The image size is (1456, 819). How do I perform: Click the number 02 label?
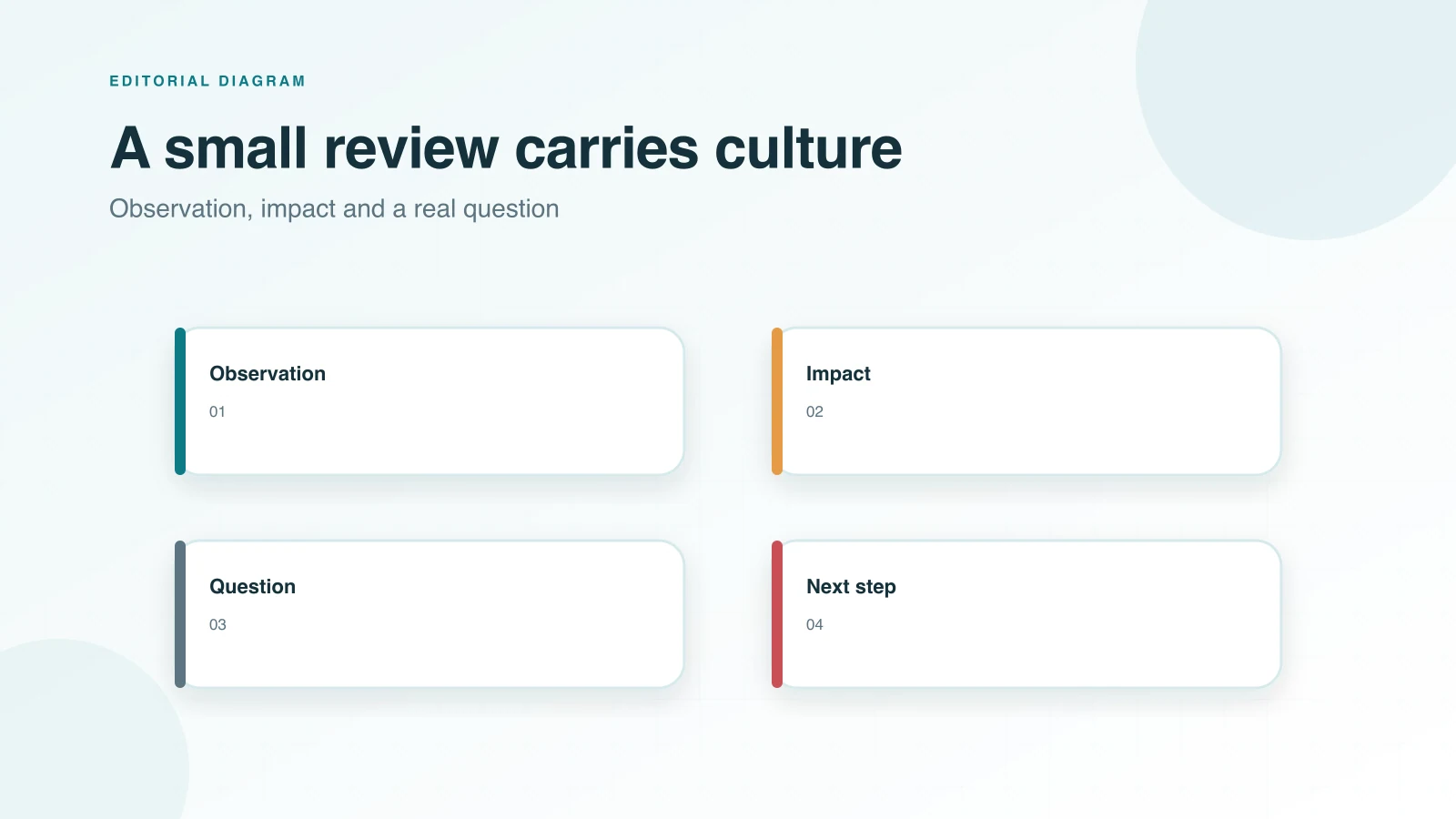click(814, 412)
